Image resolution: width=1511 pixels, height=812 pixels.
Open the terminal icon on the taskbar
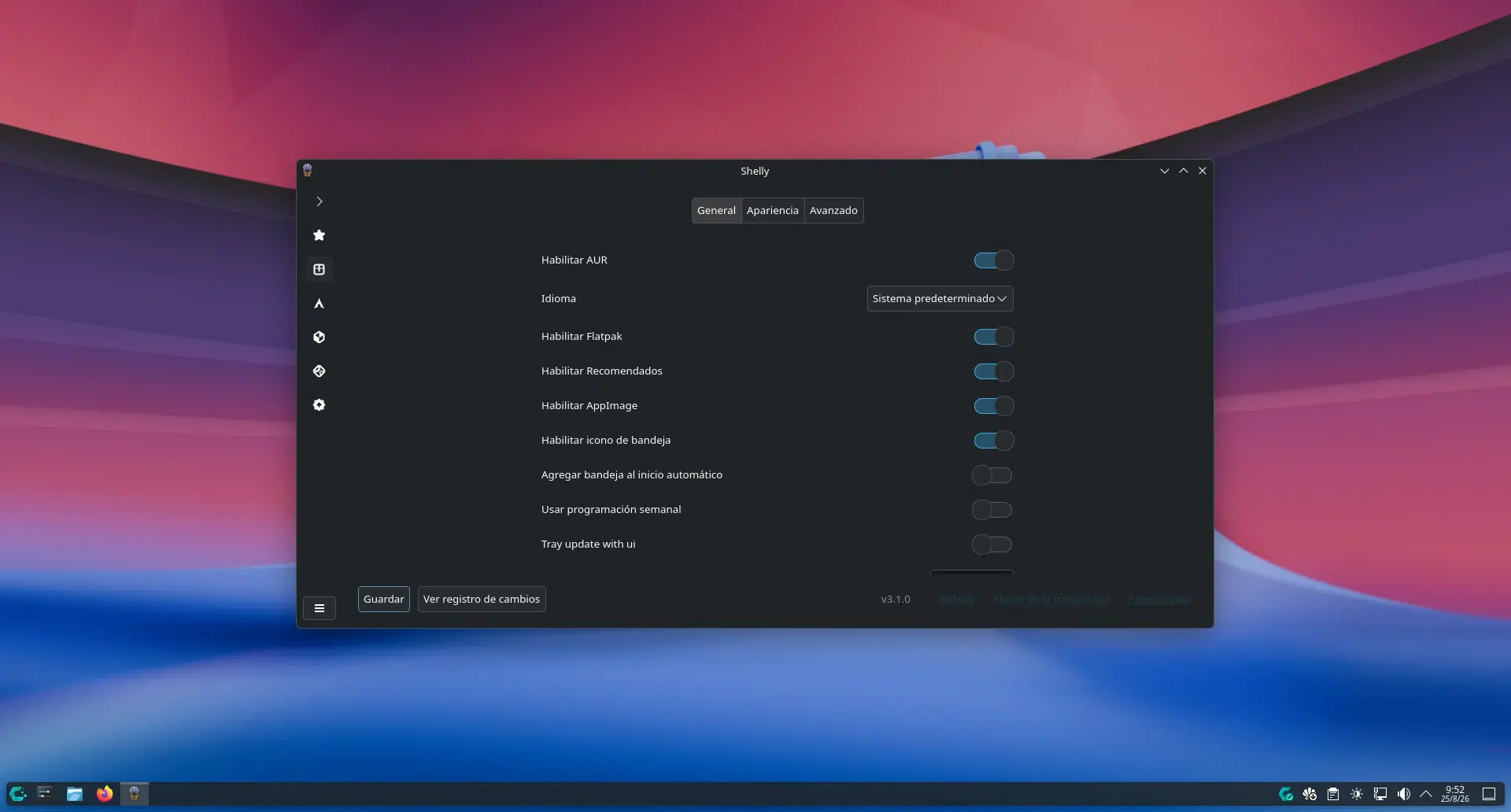45,794
